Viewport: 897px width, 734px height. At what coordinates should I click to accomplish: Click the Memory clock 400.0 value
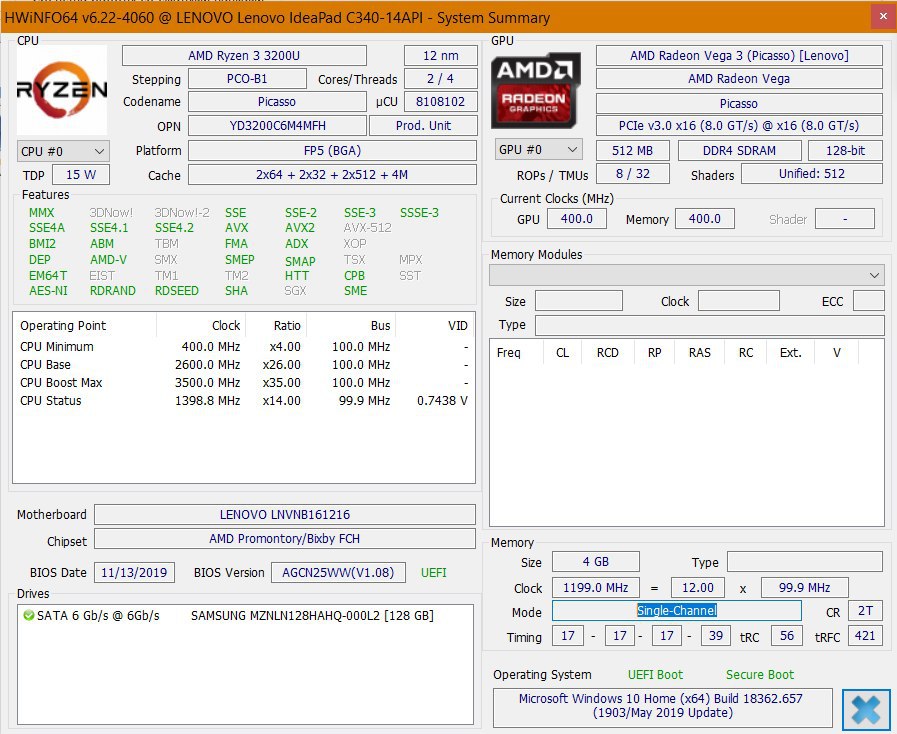[705, 219]
